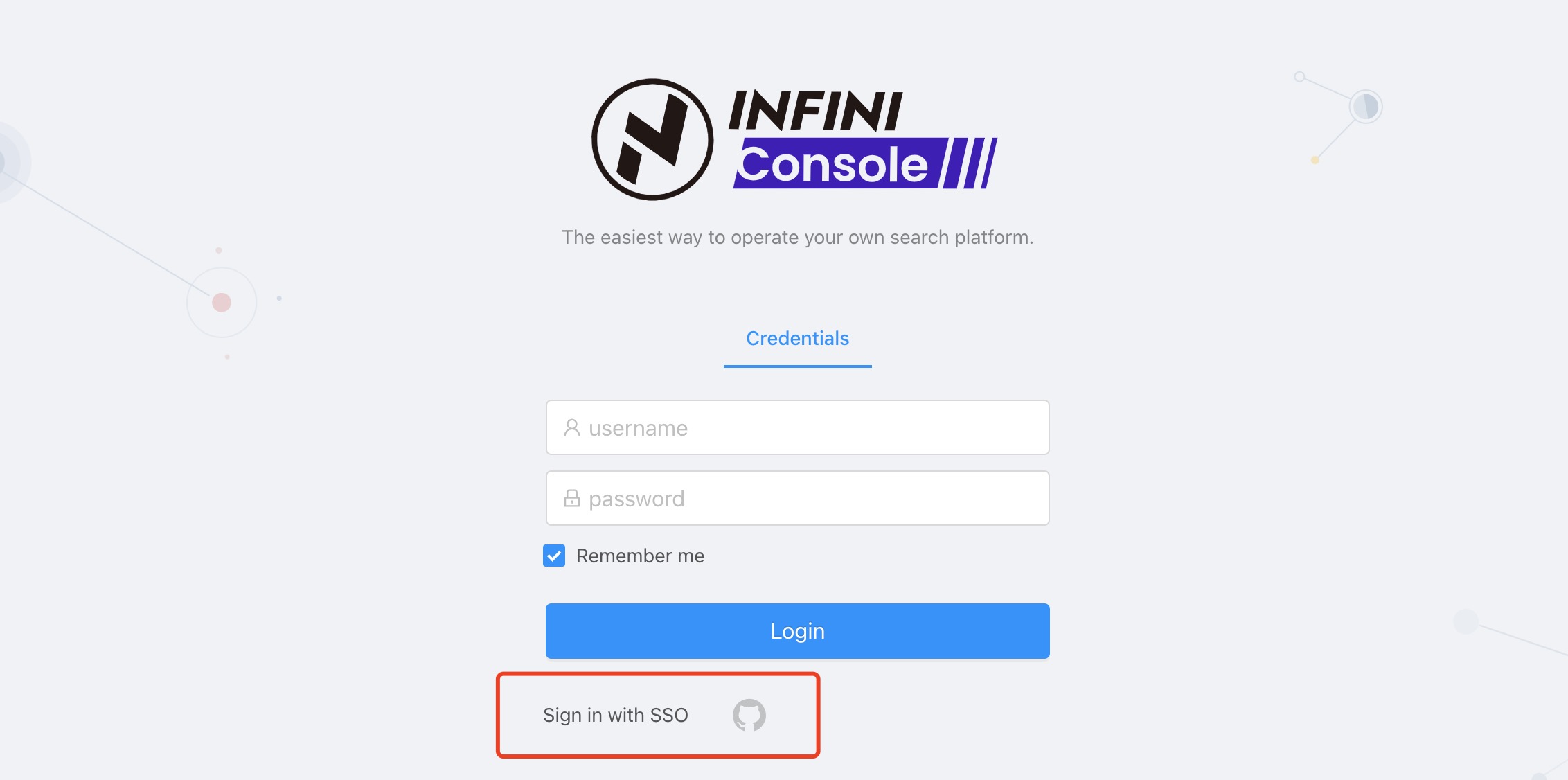The height and width of the screenshot is (780, 1568).
Task: Click the tagline about search platform
Action: point(797,236)
